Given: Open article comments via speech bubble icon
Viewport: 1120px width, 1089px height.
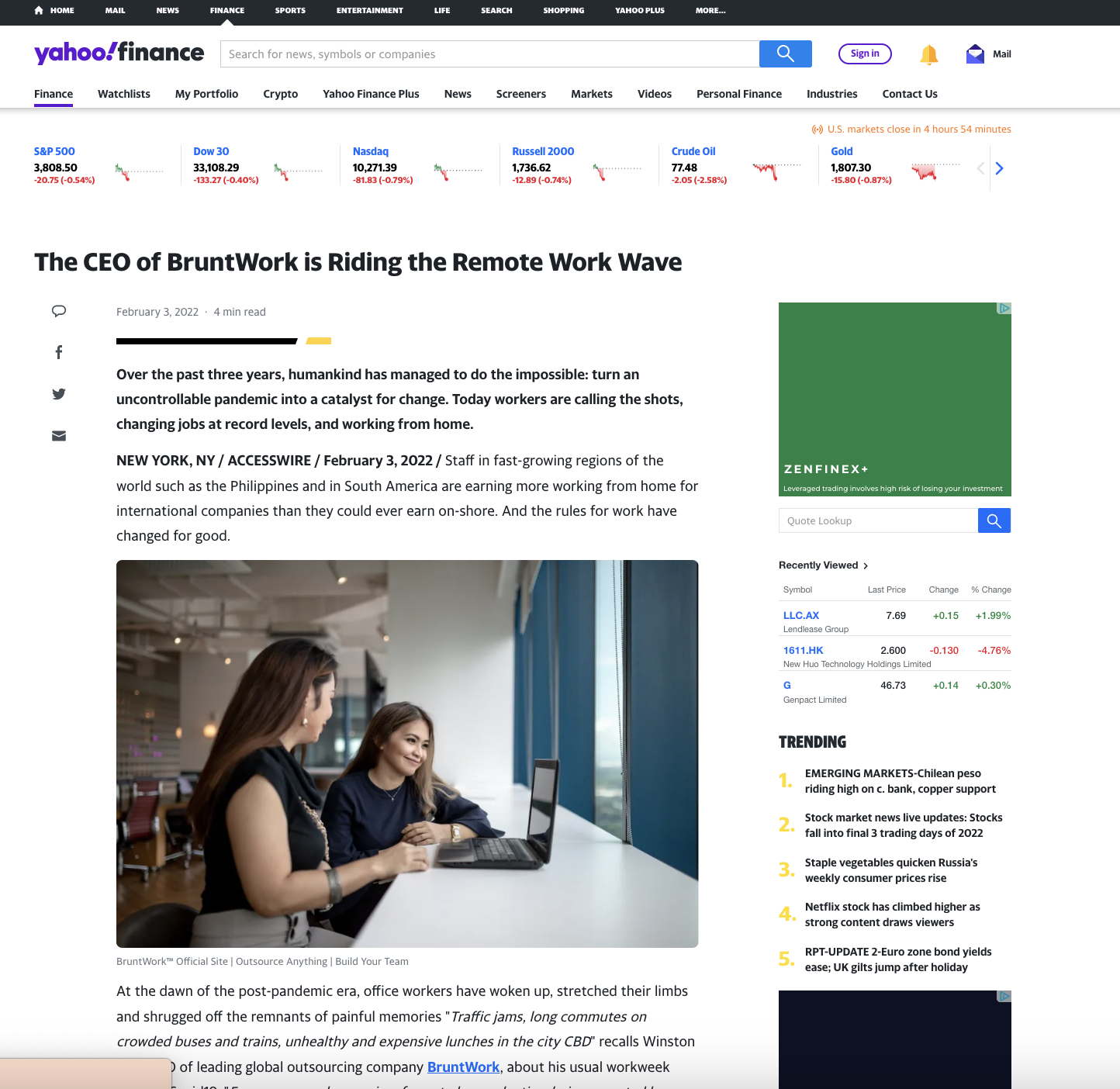Looking at the screenshot, I should click(x=59, y=311).
